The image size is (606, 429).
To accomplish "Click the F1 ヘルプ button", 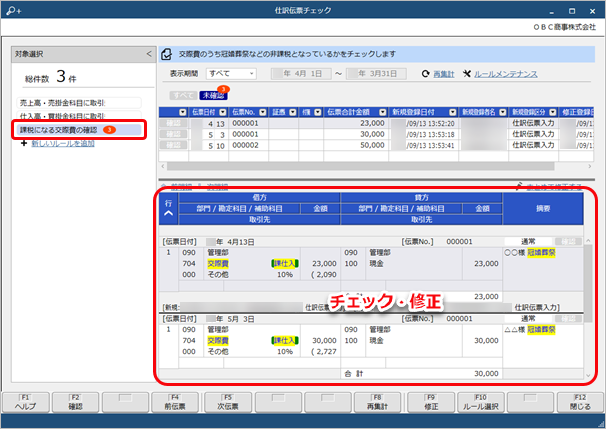I will click(x=26, y=402).
